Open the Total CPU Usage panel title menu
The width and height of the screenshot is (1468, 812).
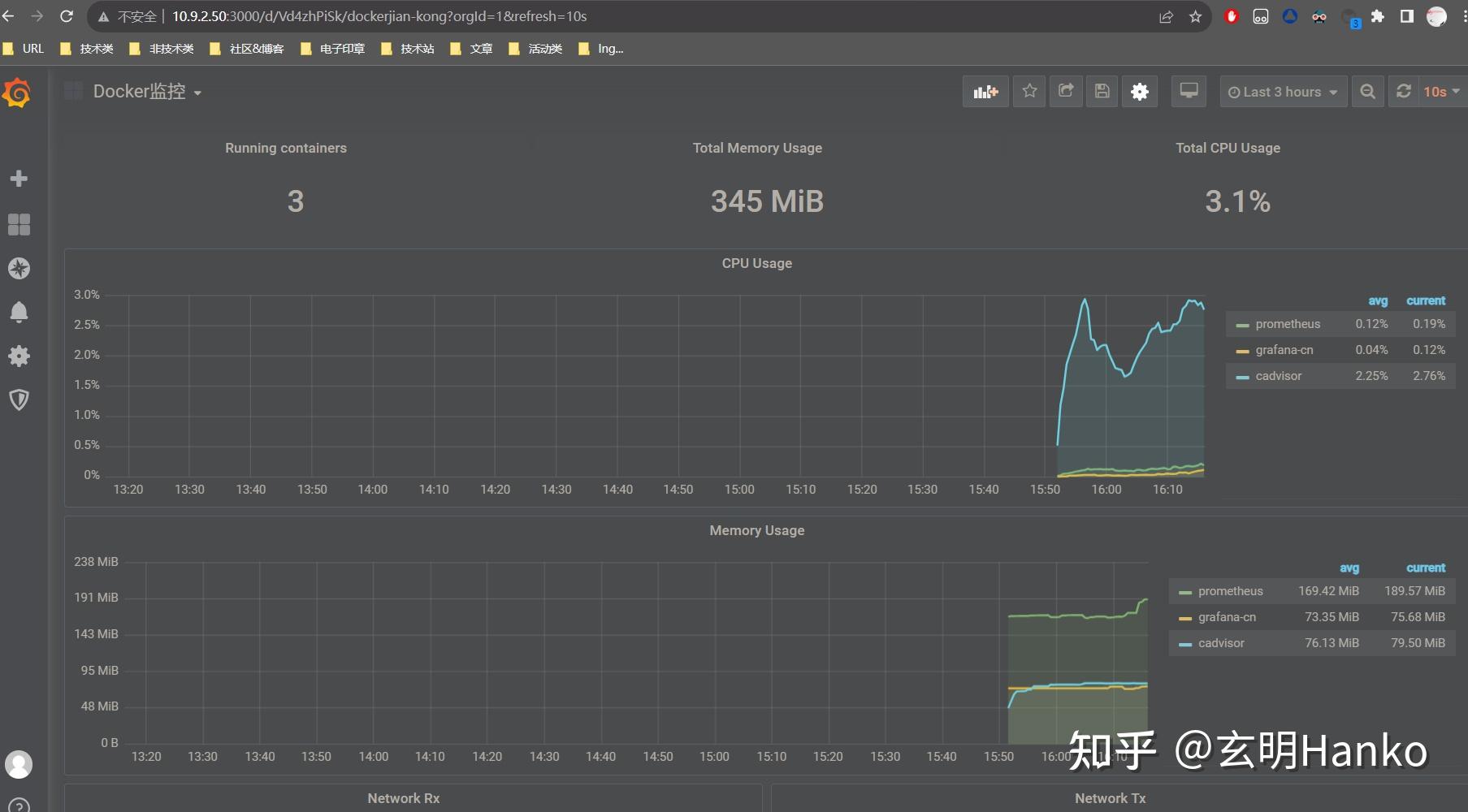1228,148
